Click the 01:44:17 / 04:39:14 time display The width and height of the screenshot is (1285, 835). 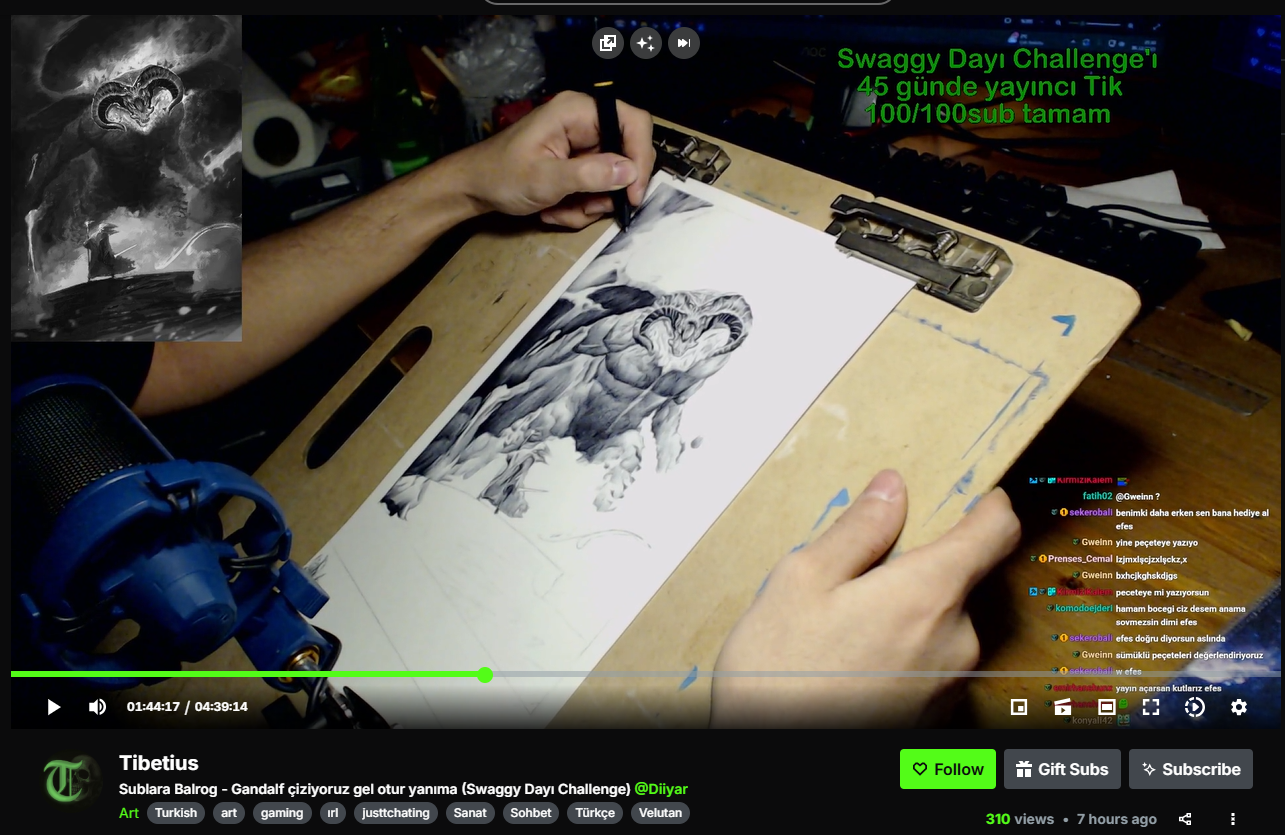[187, 707]
